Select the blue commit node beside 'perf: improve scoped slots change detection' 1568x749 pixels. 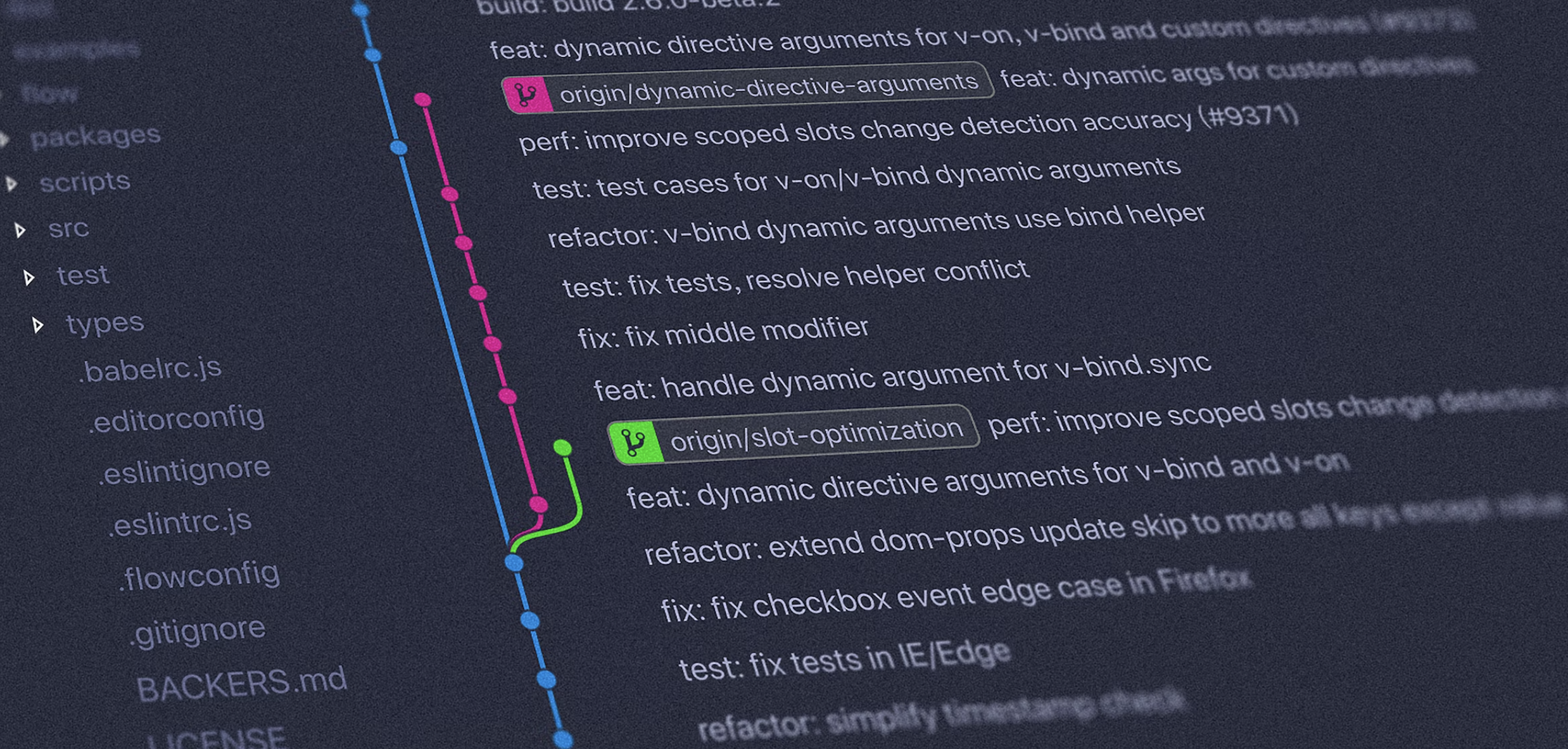coord(398,147)
